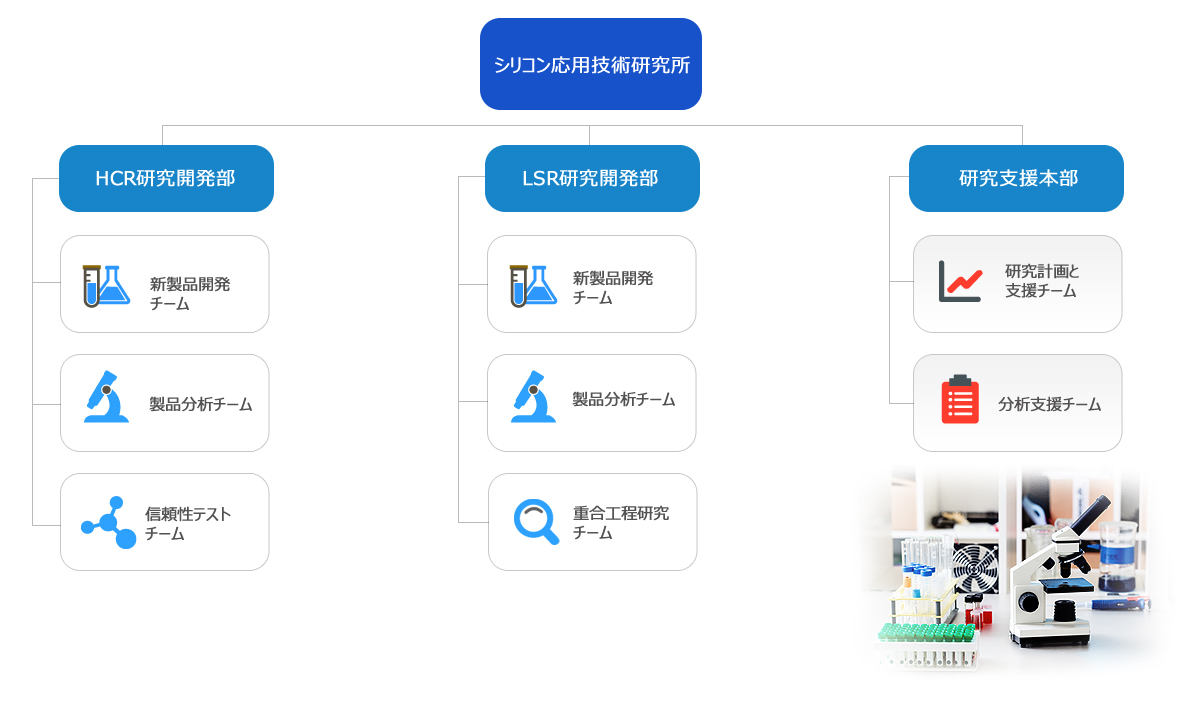Viewport: 1201px width, 712px height.
Task: Open the HCR研究開発部 department box
Action: click(x=166, y=178)
